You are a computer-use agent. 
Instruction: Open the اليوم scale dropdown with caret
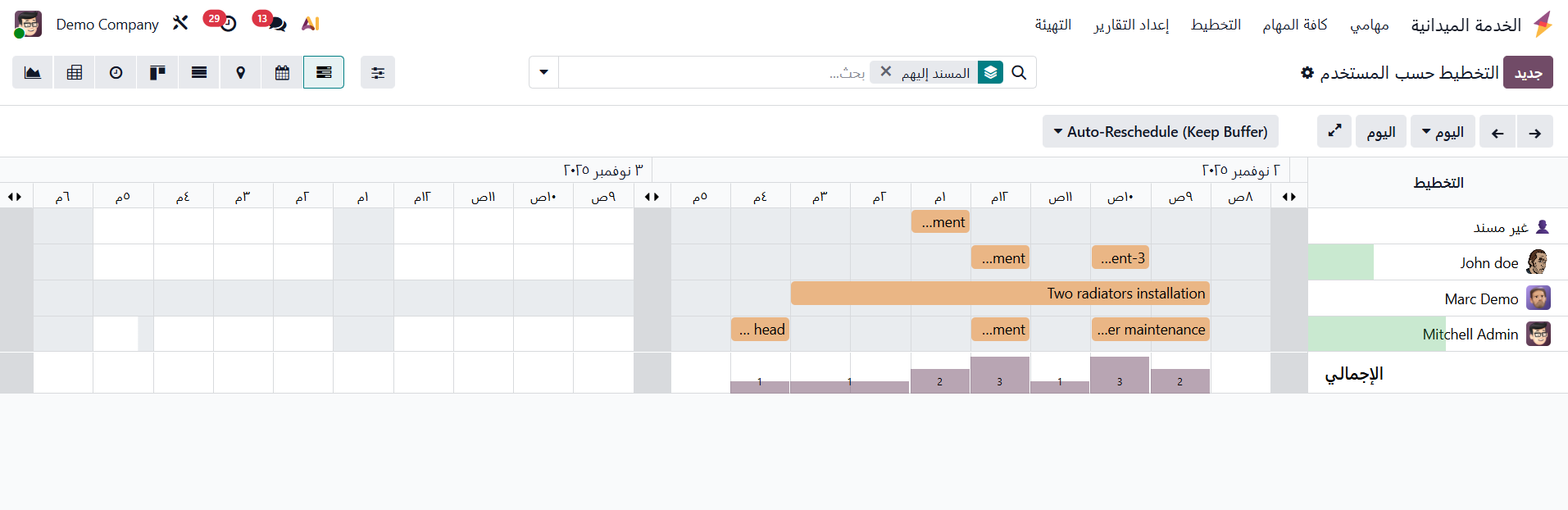click(1443, 132)
